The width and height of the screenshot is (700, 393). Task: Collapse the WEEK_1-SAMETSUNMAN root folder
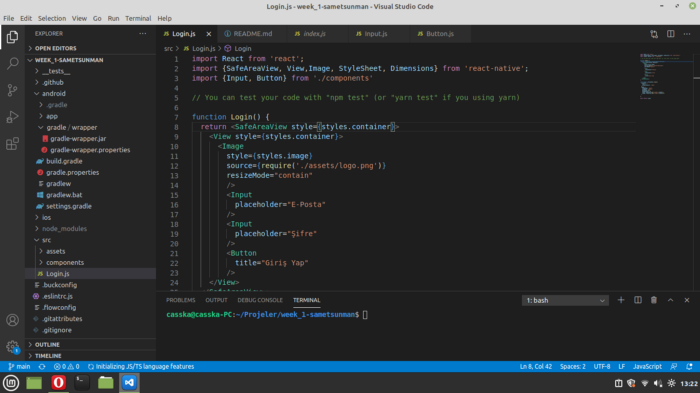(91, 60)
